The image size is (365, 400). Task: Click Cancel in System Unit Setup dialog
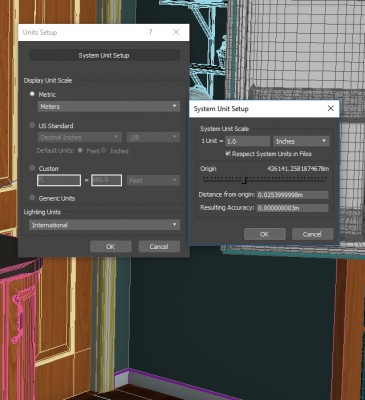(312, 234)
